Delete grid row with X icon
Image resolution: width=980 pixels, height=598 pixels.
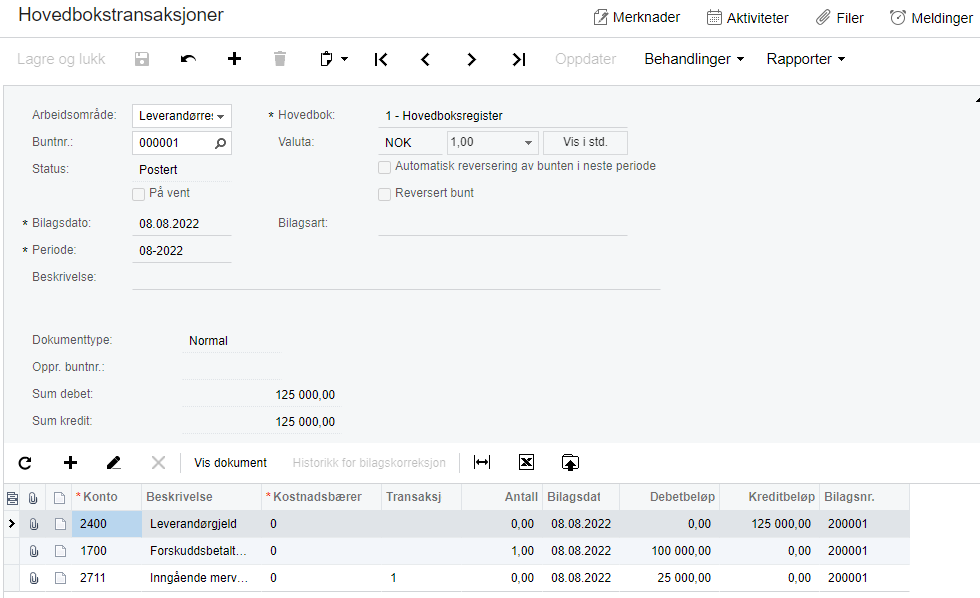click(x=158, y=462)
